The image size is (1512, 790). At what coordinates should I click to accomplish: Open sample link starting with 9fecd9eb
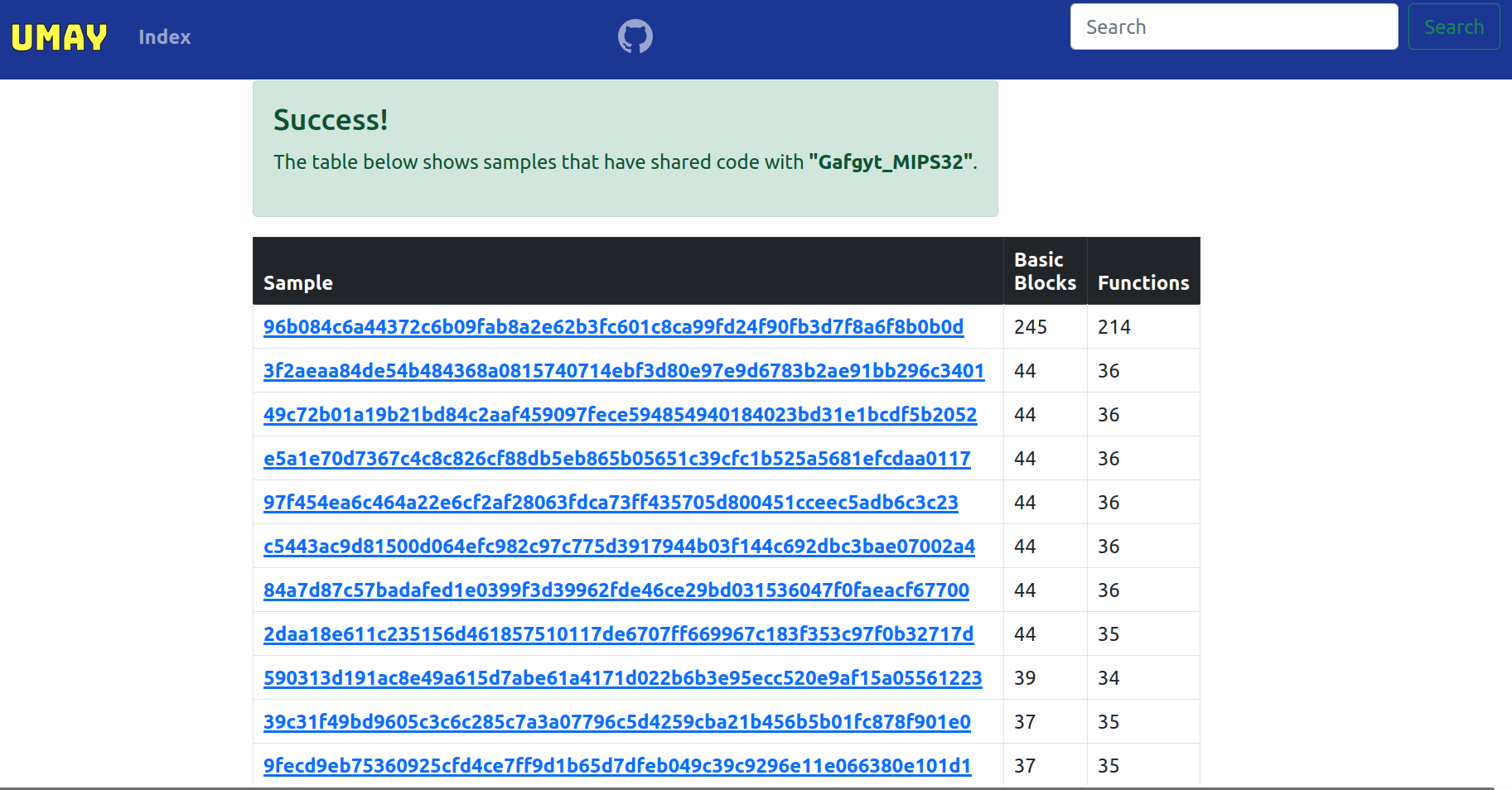(x=616, y=766)
